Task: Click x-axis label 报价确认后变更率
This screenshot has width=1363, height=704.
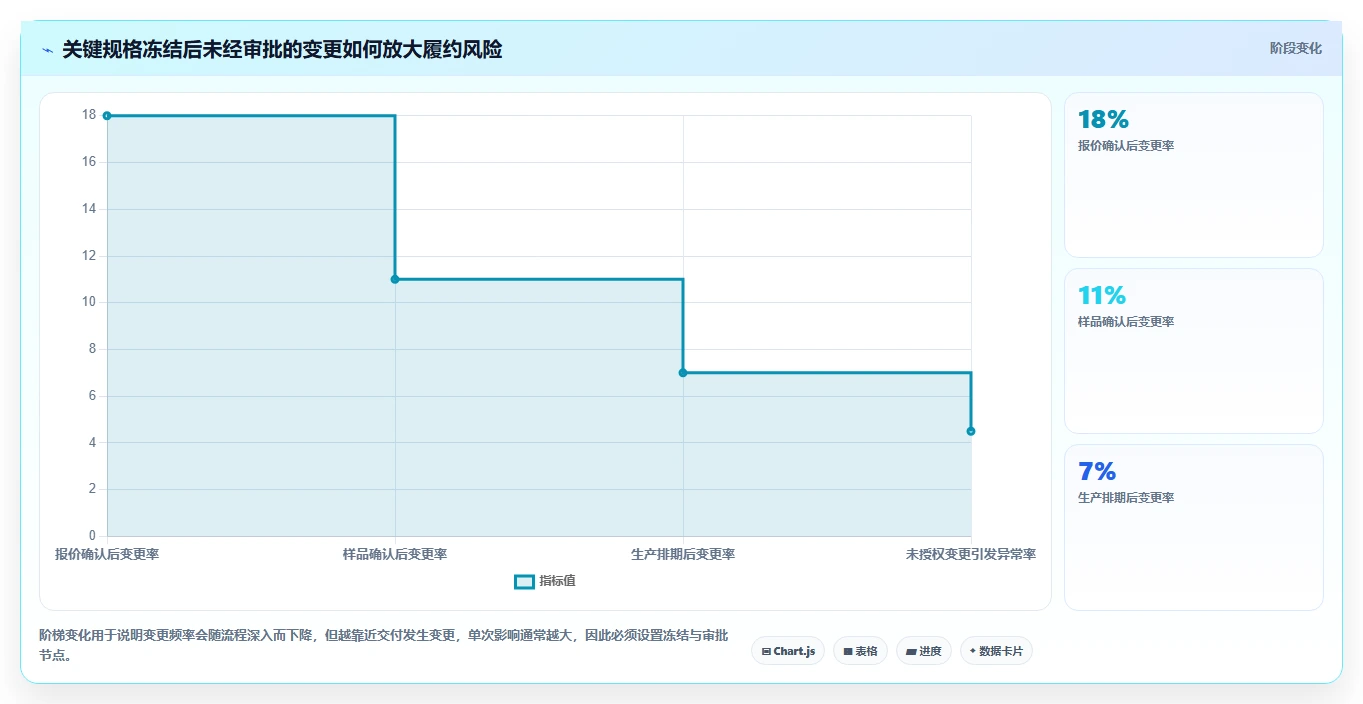Action: tap(107, 554)
